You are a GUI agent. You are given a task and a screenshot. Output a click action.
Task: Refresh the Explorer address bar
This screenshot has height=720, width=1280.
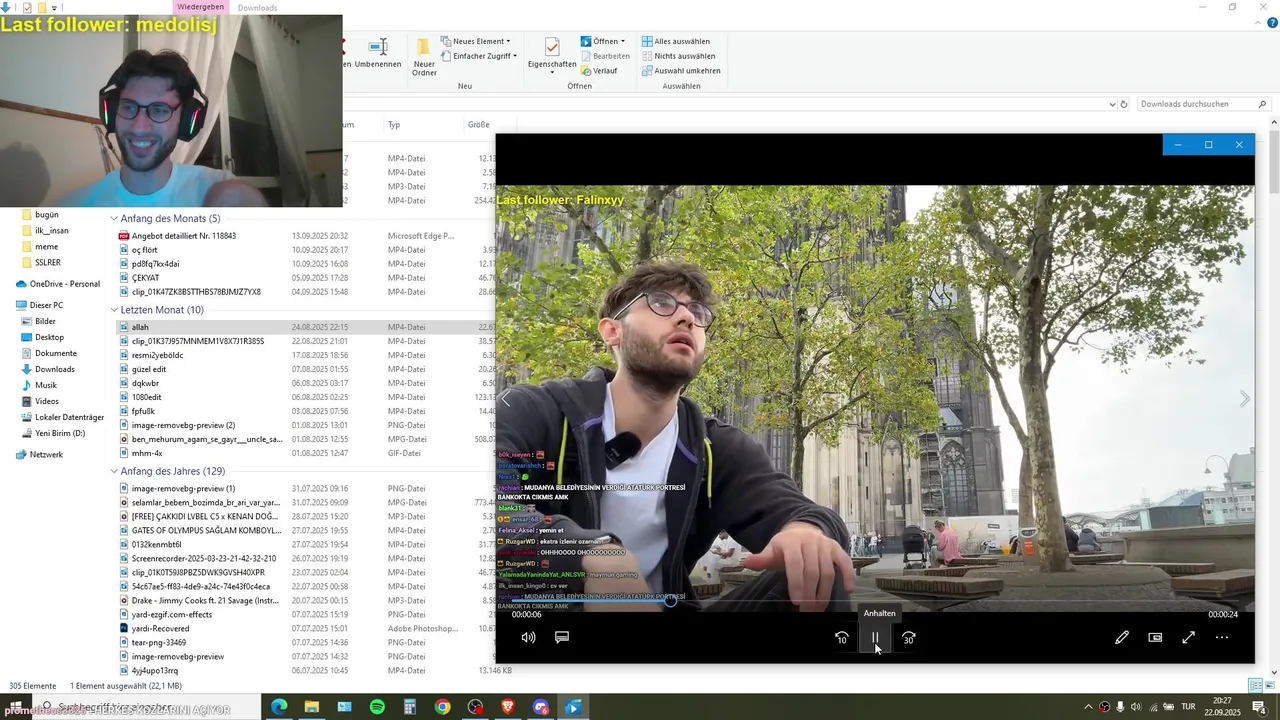pyautogui.click(x=1124, y=104)
